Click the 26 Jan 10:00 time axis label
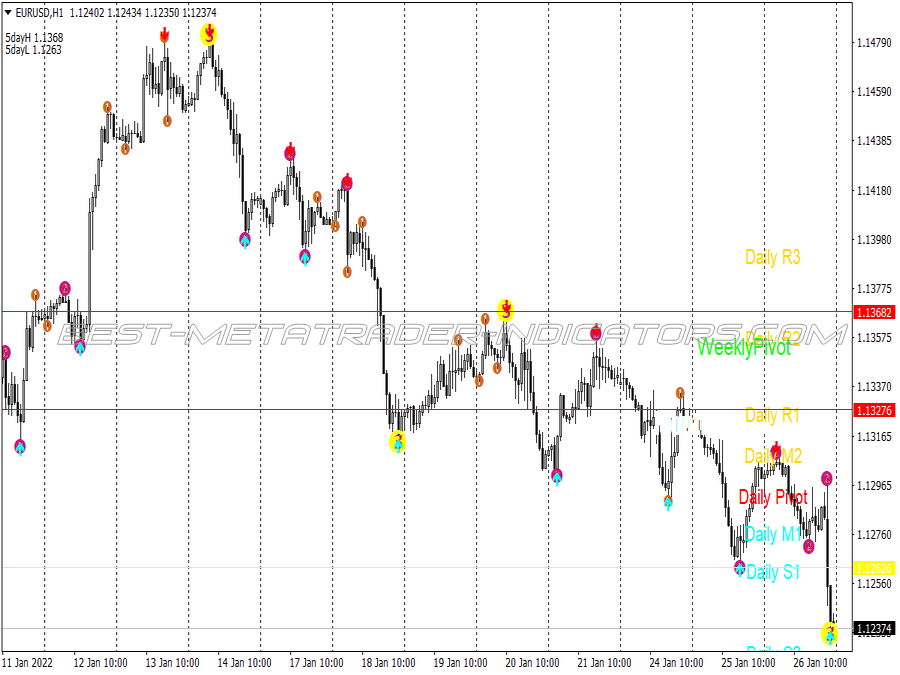900x675 pixels. [x=820, y=662]
